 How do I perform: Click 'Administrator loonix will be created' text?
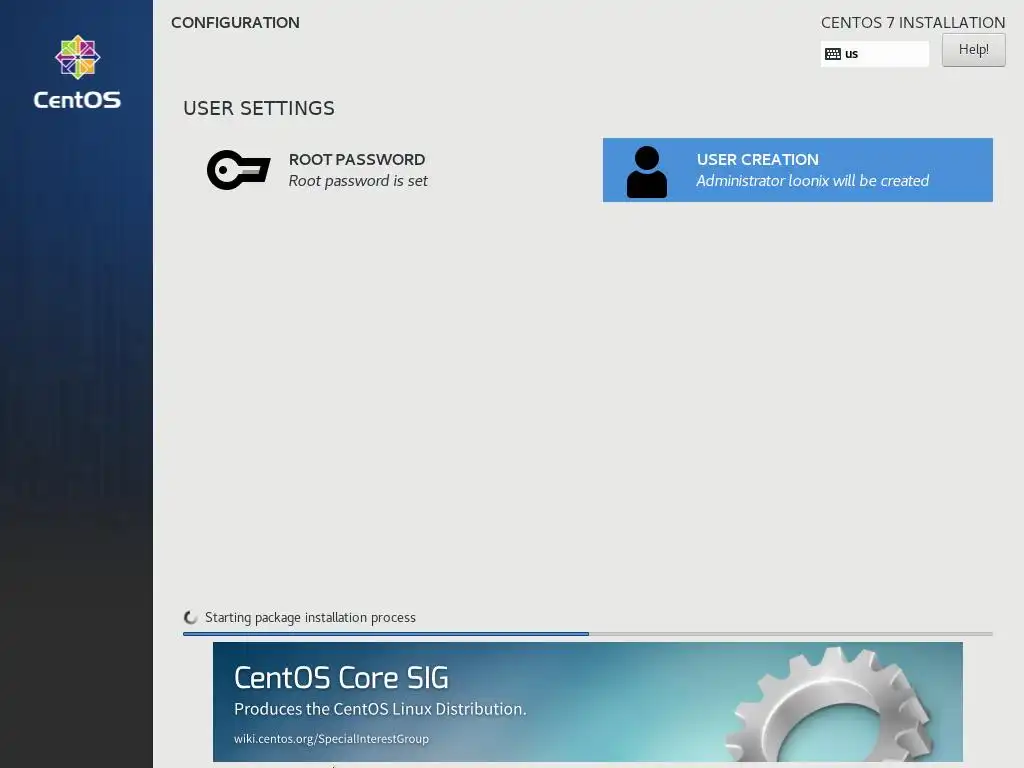point(812,181)
